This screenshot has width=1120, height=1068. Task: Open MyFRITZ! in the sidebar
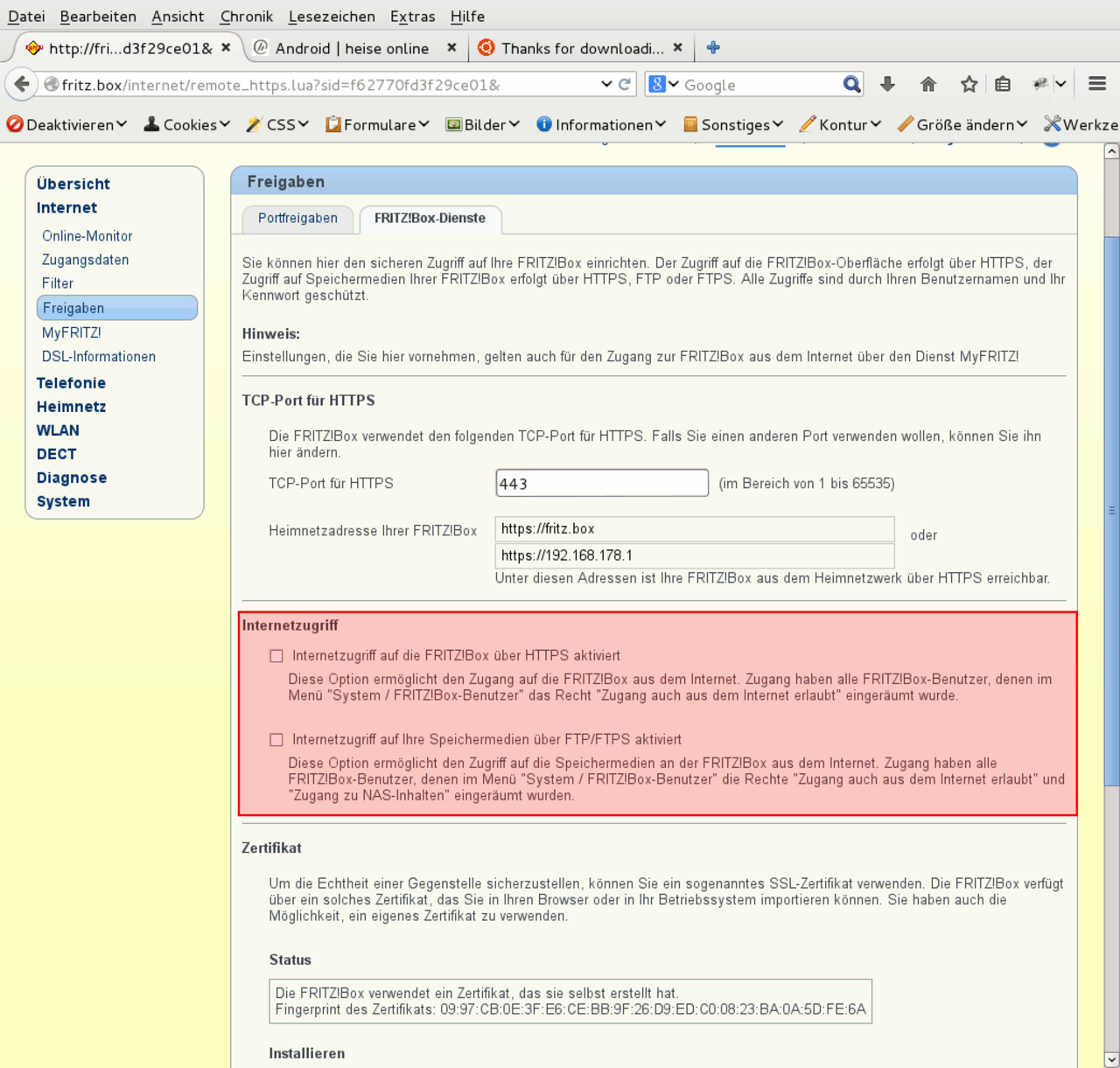(x=72, y=333)
